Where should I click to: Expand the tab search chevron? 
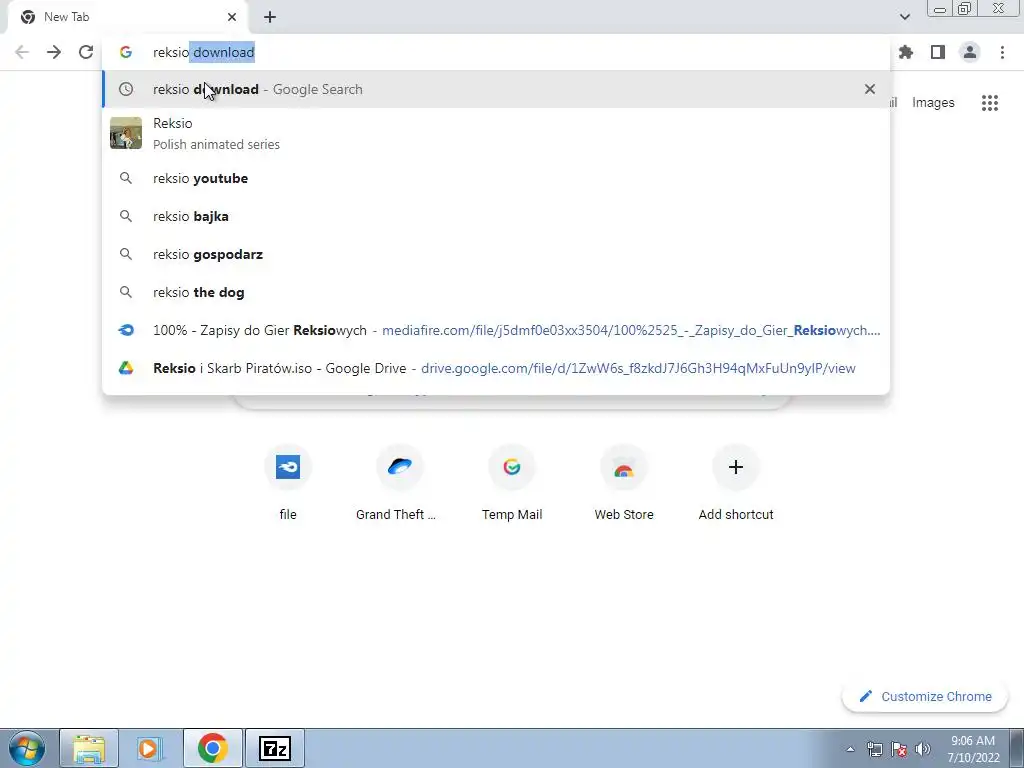coord(904,17)
